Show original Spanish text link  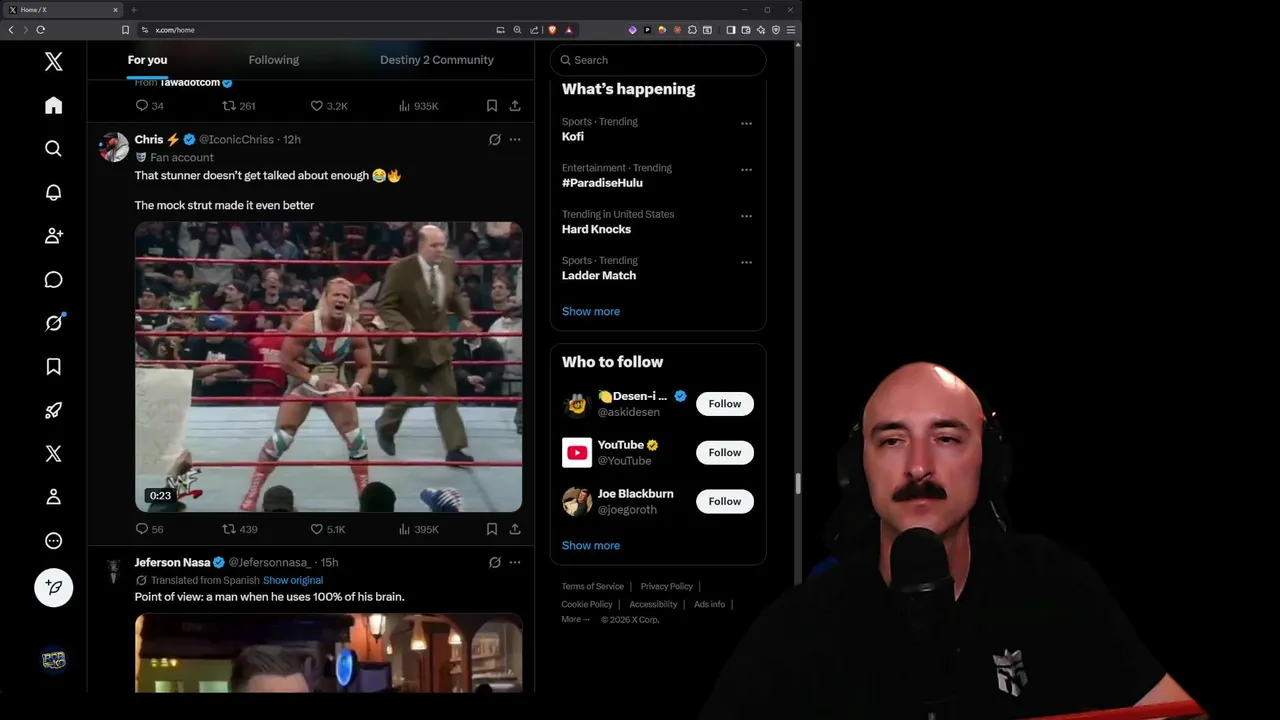pyautogui.click(x=293, y=580)
